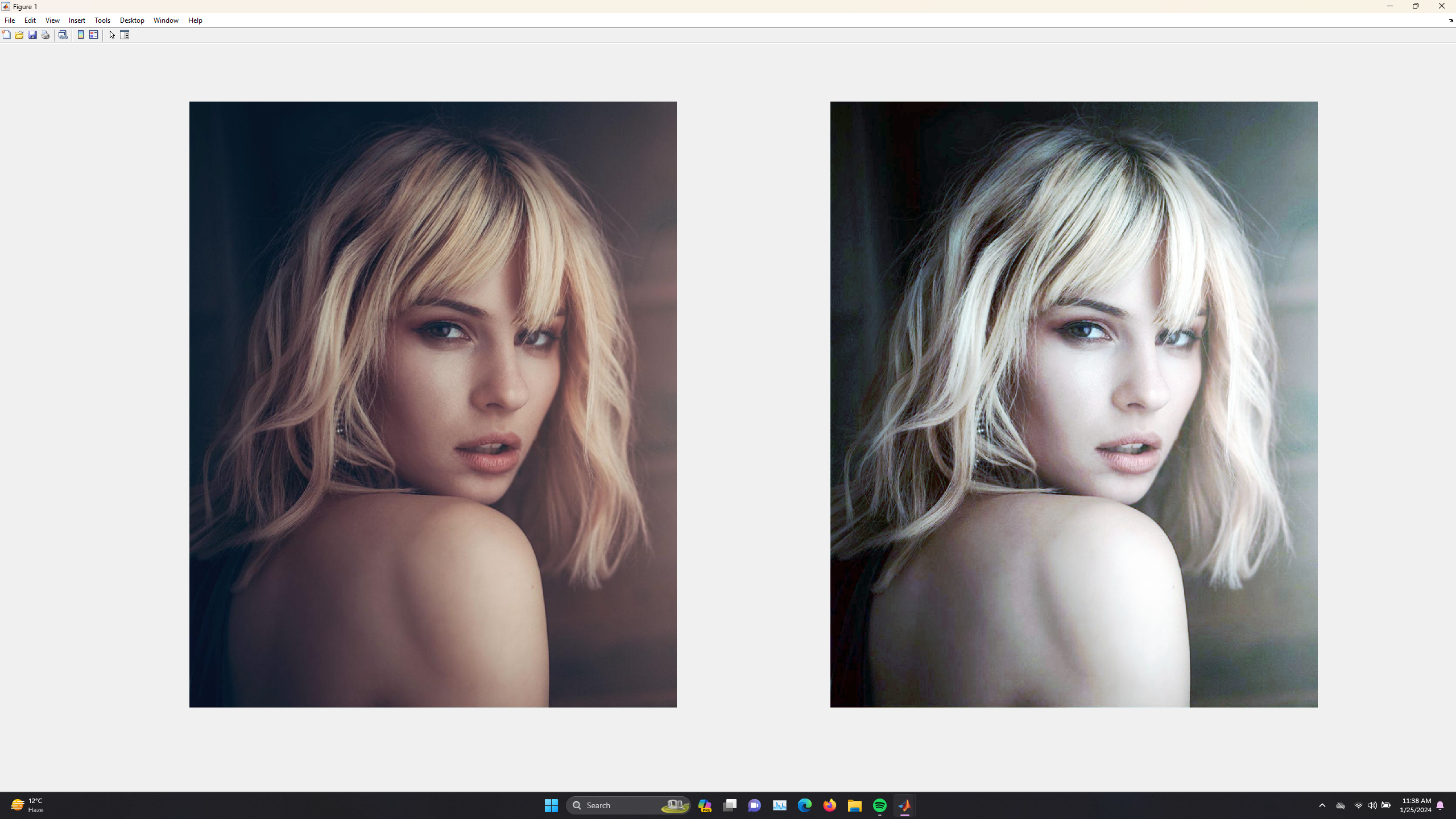Insert a colorbar using the Colorbar icon

(80, 35)
